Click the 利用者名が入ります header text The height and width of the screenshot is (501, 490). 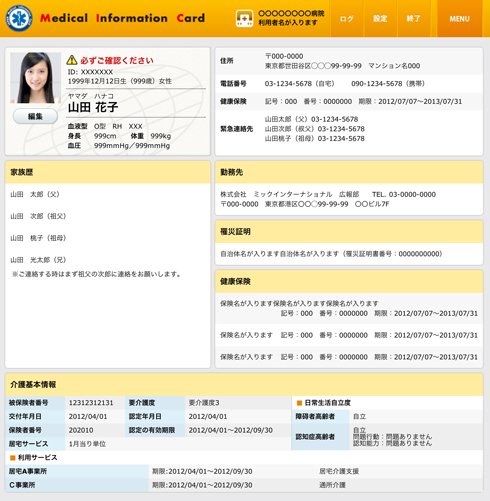(288, 23)
